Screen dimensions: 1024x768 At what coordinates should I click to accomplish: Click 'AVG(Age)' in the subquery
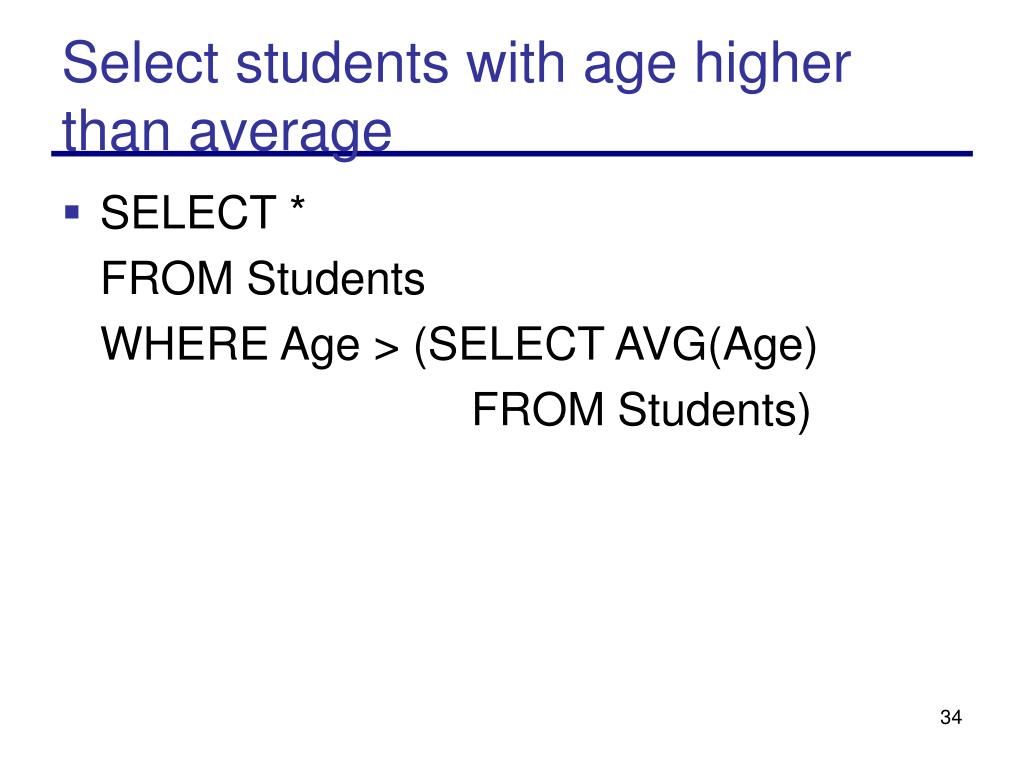point(716,345)
